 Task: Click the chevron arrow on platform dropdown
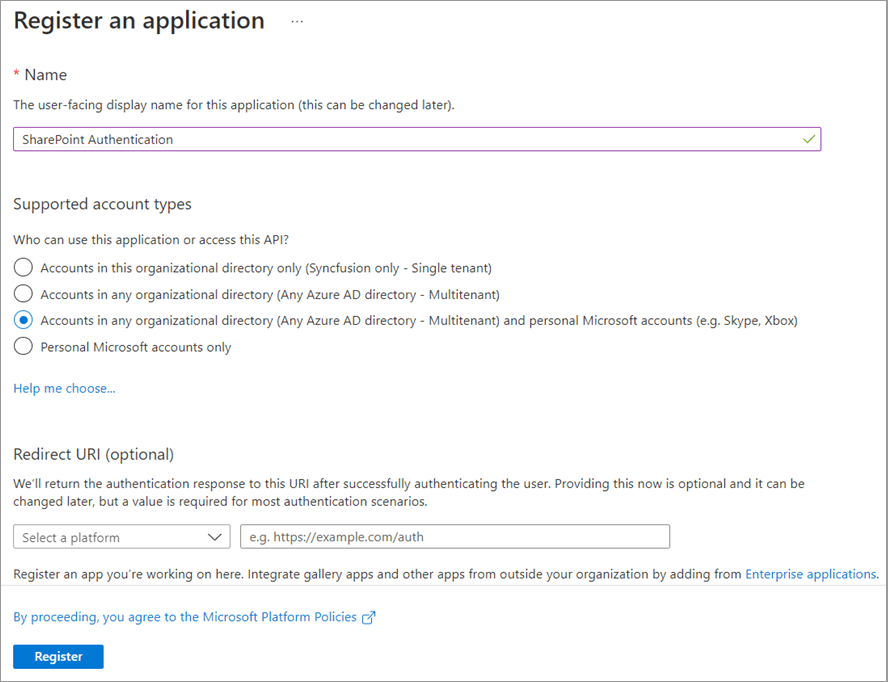[x=215, y=537]
